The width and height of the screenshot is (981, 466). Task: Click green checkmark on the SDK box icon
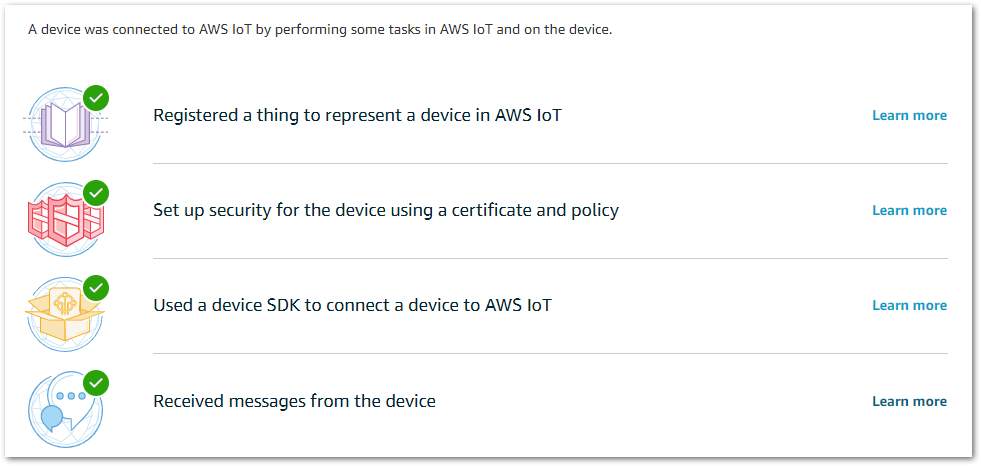[96, 288]
